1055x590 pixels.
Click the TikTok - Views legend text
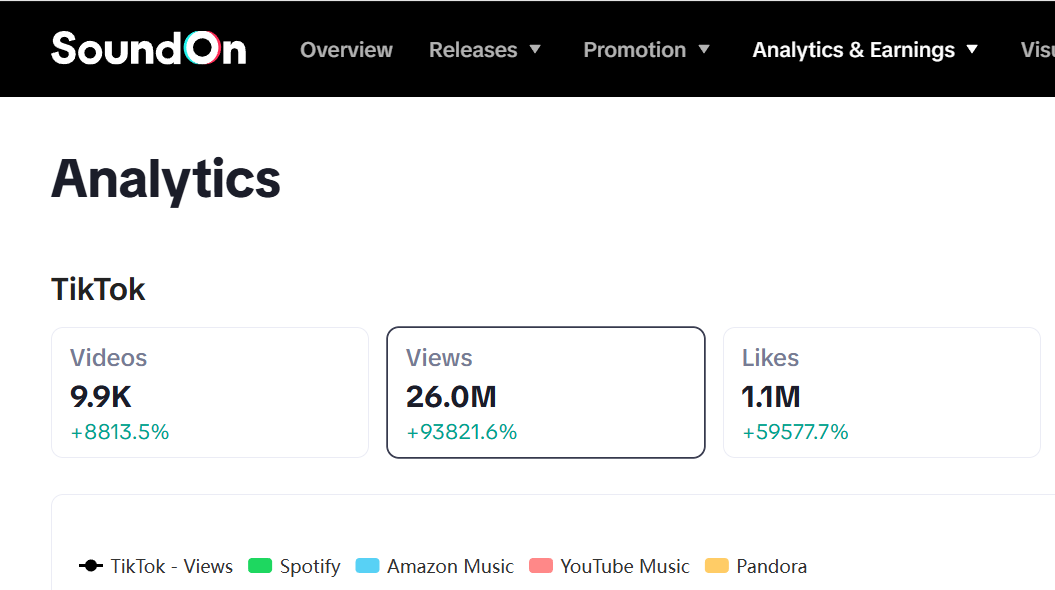[x=172, y=566]
